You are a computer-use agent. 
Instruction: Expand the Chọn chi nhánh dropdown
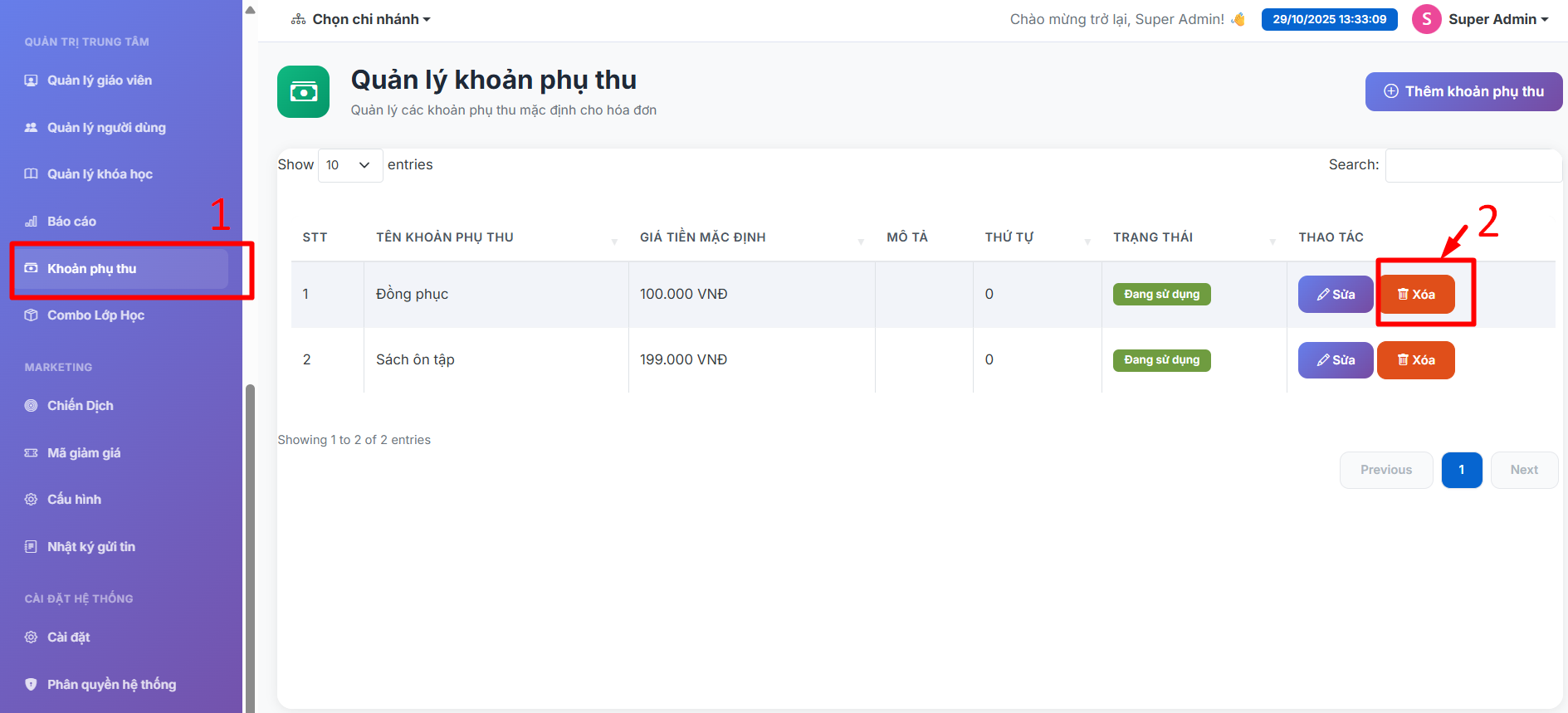tap(362, 19)
